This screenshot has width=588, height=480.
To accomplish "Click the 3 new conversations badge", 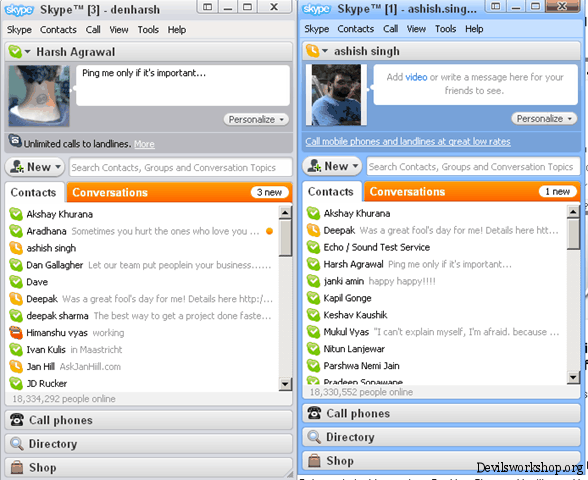I will click(270, 192).
